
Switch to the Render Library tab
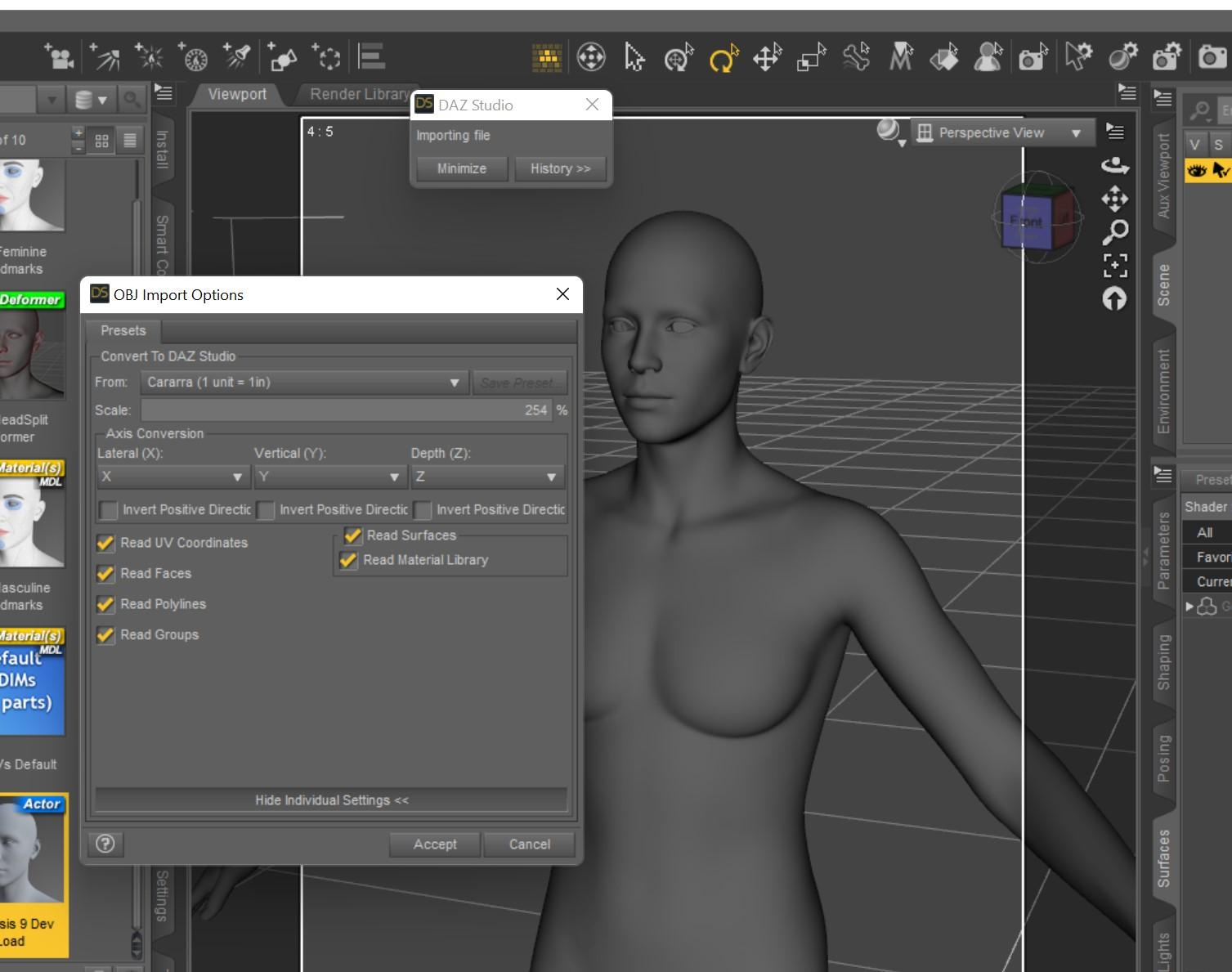tap(358, 94)
